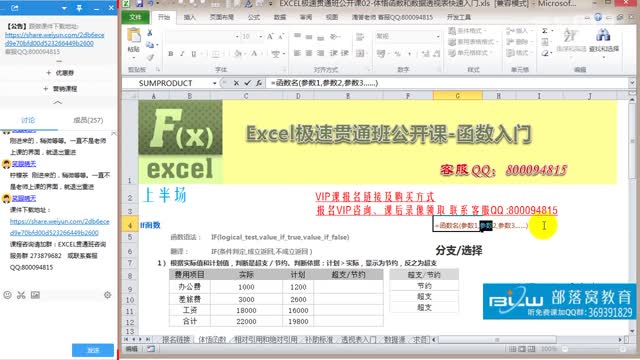The image size is (640, 360).
Task: Toggle Underline formatting
Action: [194, 53]
